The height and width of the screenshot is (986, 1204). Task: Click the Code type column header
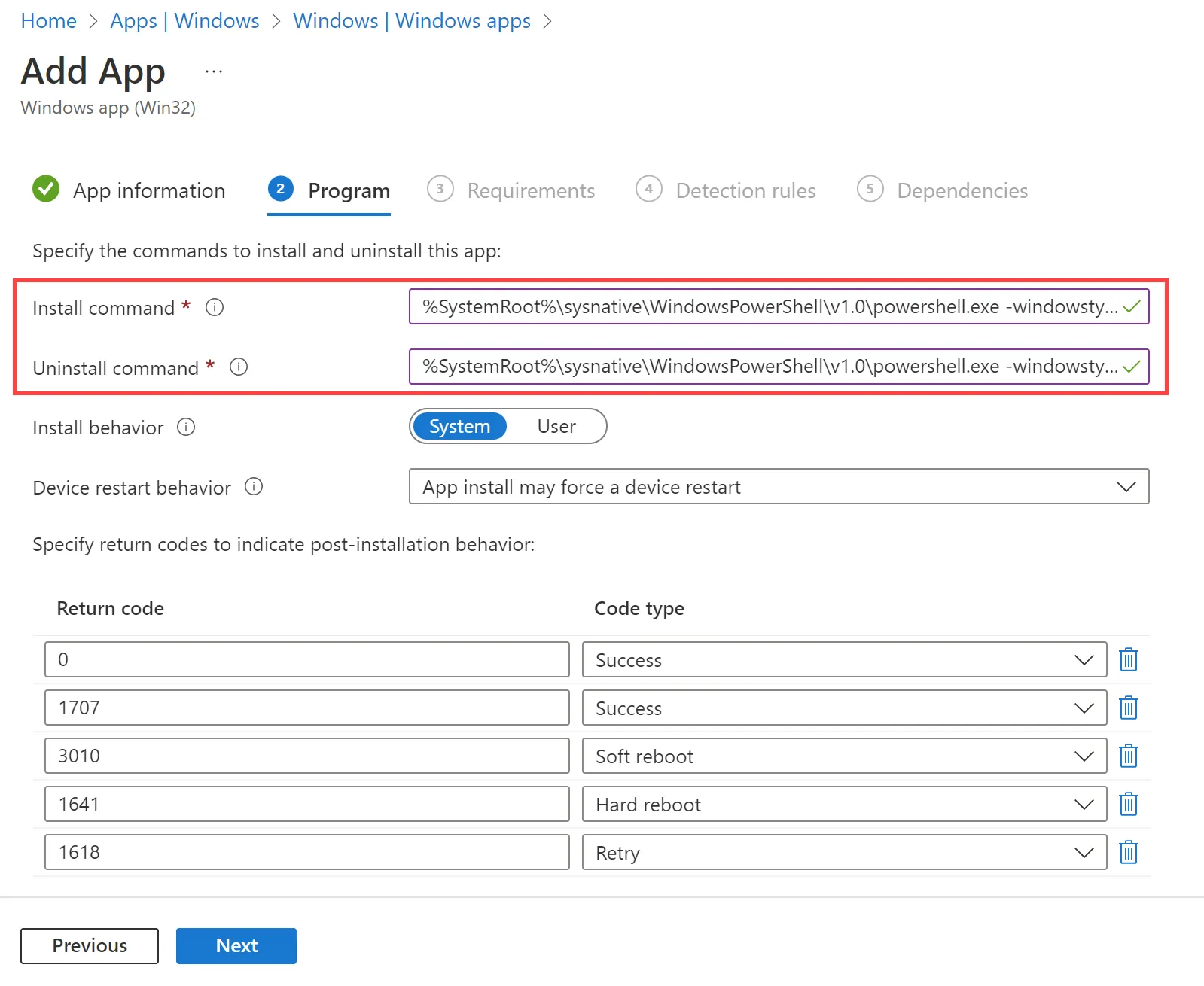(639, 608)
